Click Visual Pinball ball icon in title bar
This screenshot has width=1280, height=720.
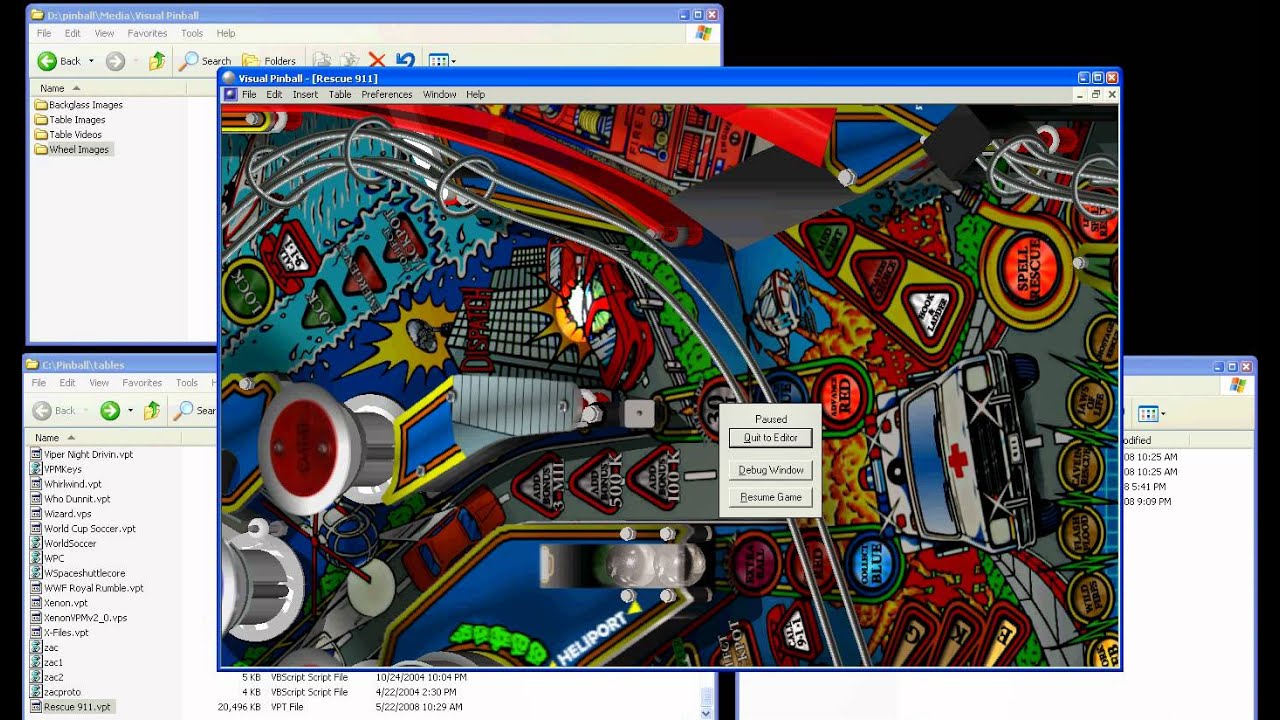point(229,78)
